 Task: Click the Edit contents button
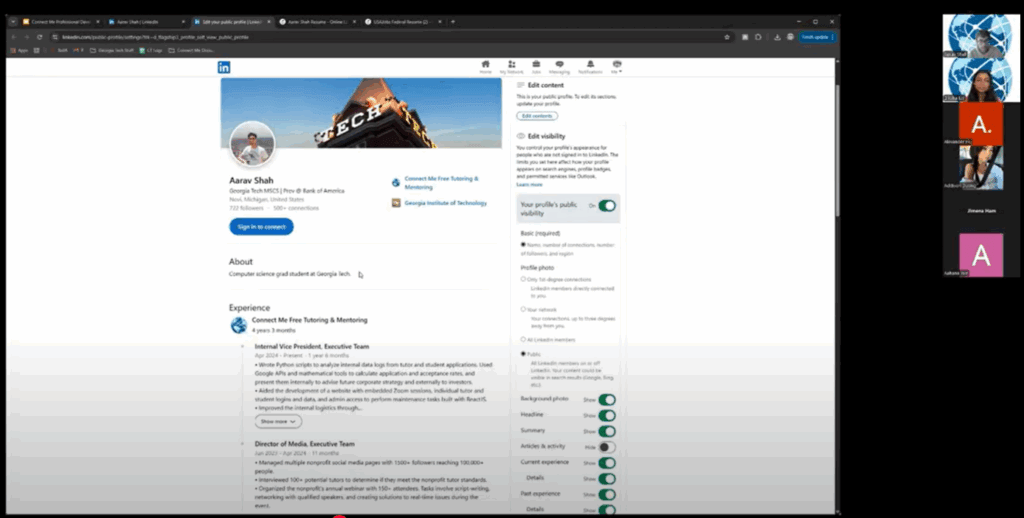tap(537, 116)
